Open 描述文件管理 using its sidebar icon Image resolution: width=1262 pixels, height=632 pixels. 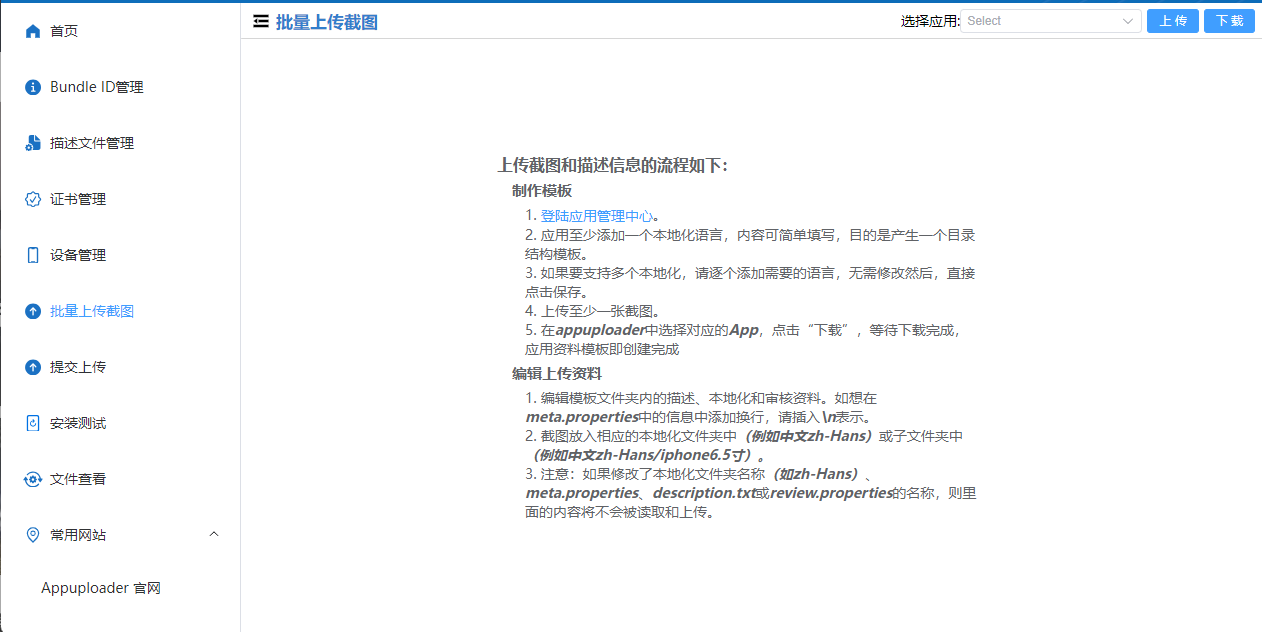(x=31, y=142)
